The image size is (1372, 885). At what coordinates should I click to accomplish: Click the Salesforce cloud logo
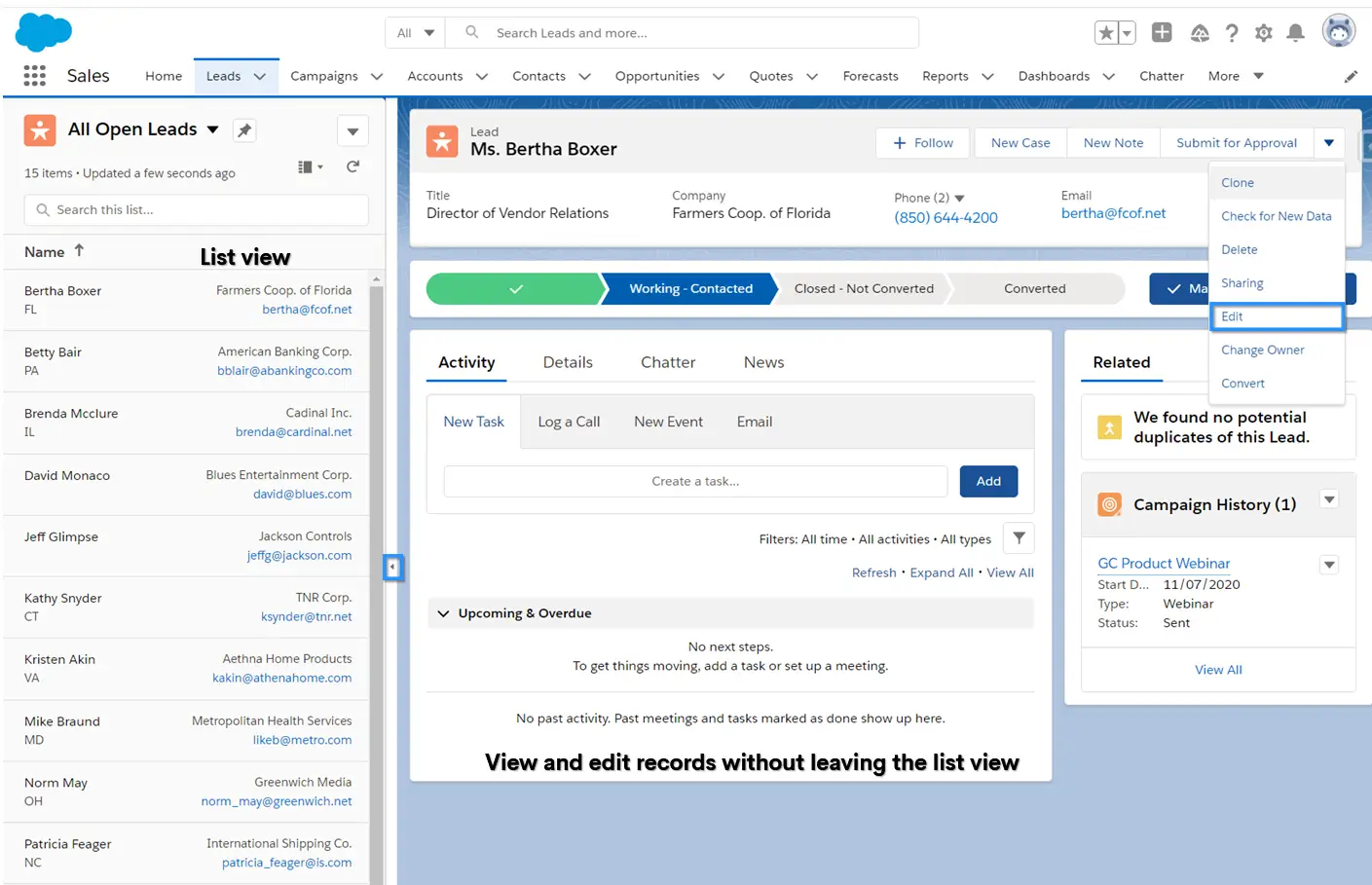click(44, 32)
